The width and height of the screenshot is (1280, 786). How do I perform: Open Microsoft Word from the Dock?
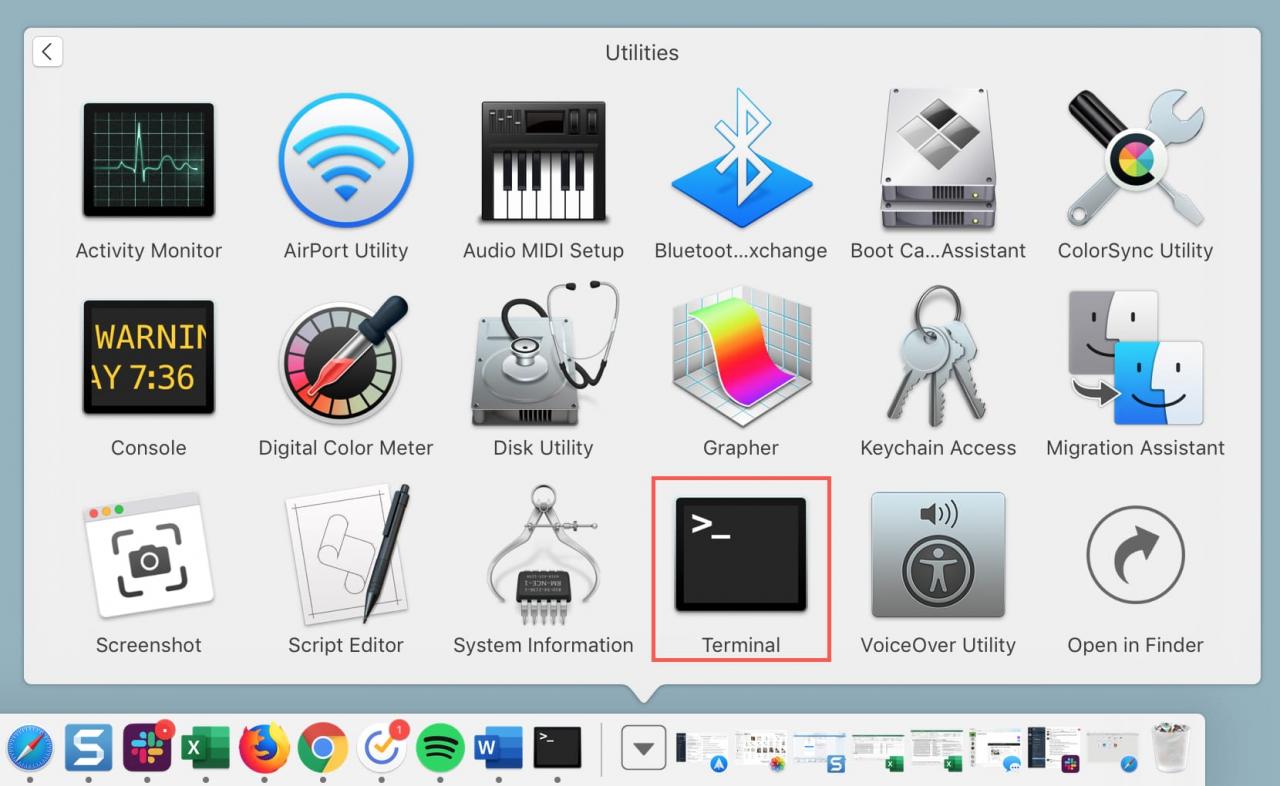point(498,748)
